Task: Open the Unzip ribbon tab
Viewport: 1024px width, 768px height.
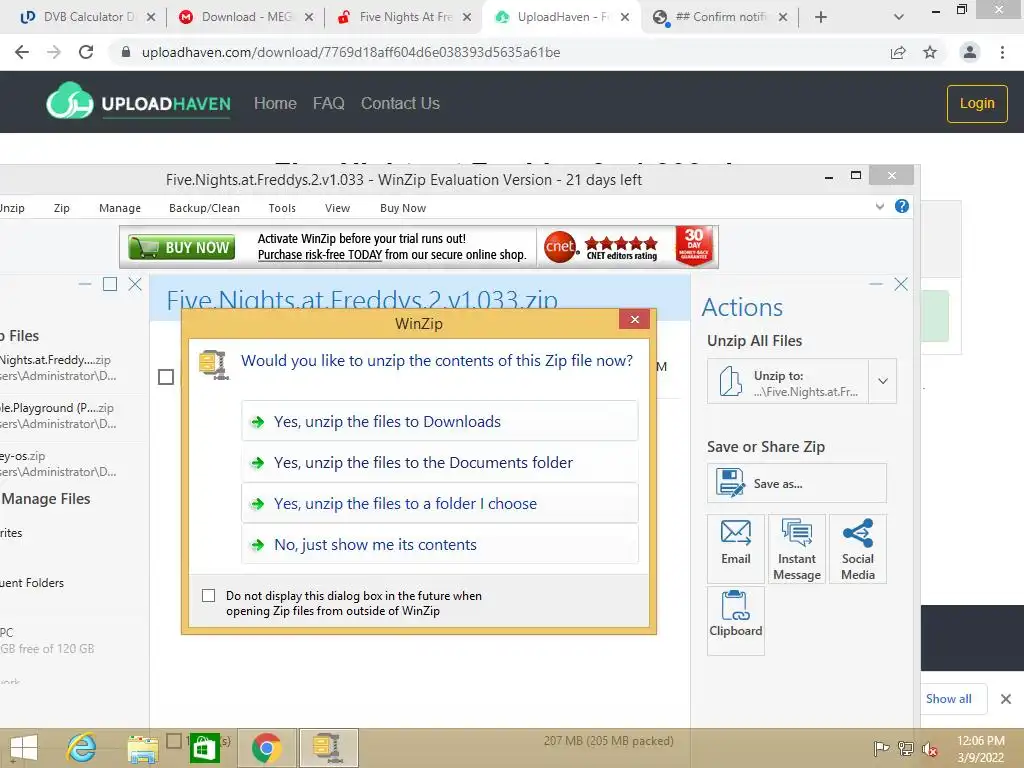Action: tap(12, 208)
